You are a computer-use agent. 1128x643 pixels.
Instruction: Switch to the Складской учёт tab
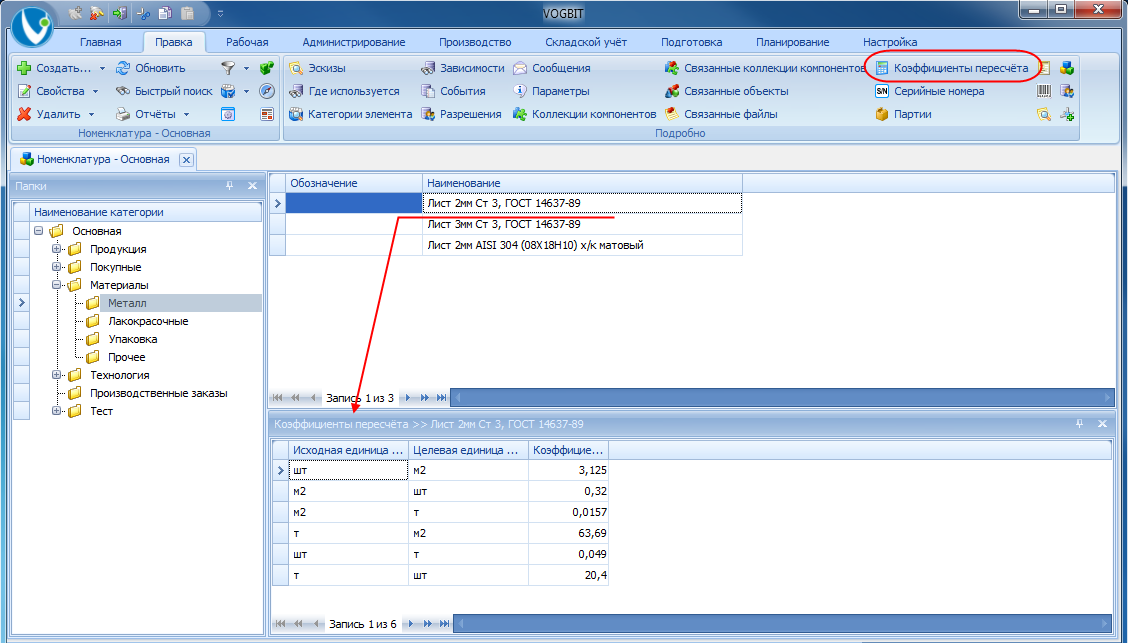[x=586, y=42]
